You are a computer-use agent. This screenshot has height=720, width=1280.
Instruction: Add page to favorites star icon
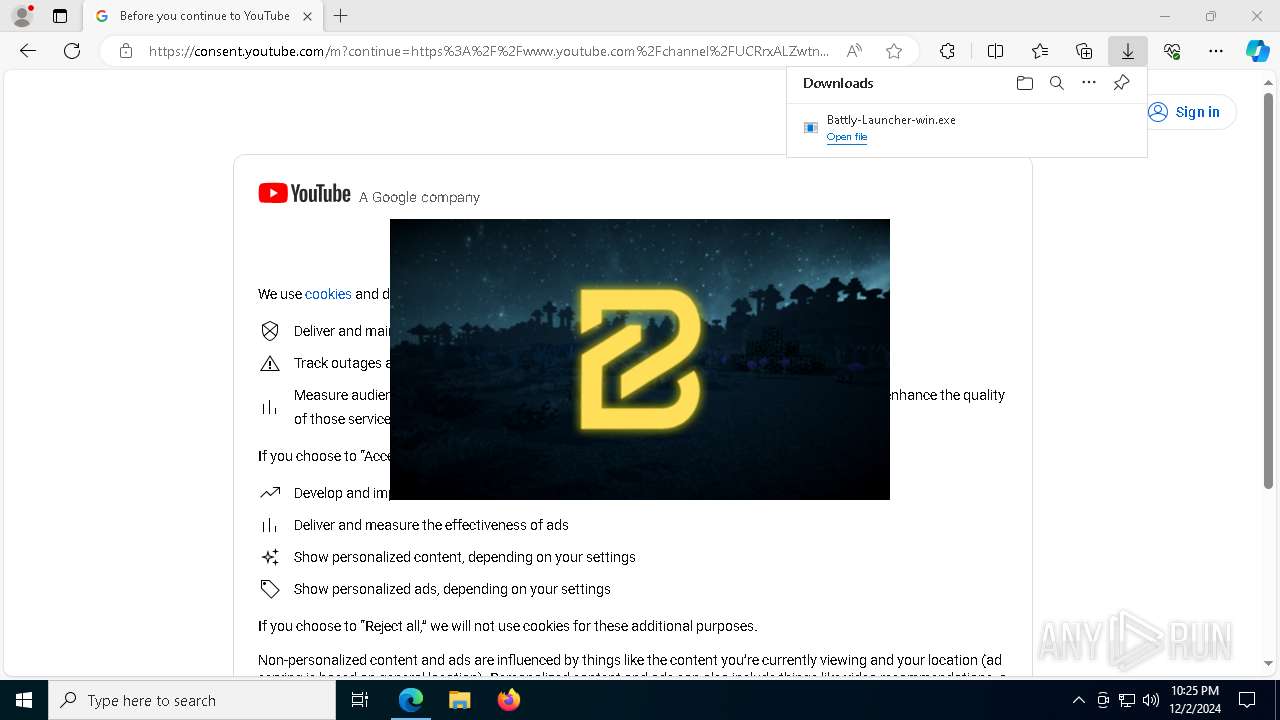pos(894,51)
